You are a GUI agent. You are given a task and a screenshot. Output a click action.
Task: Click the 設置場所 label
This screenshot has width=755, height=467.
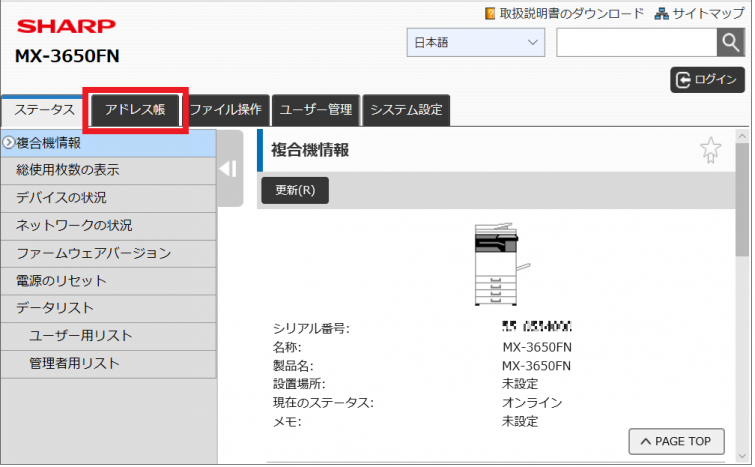coord(299,384)
